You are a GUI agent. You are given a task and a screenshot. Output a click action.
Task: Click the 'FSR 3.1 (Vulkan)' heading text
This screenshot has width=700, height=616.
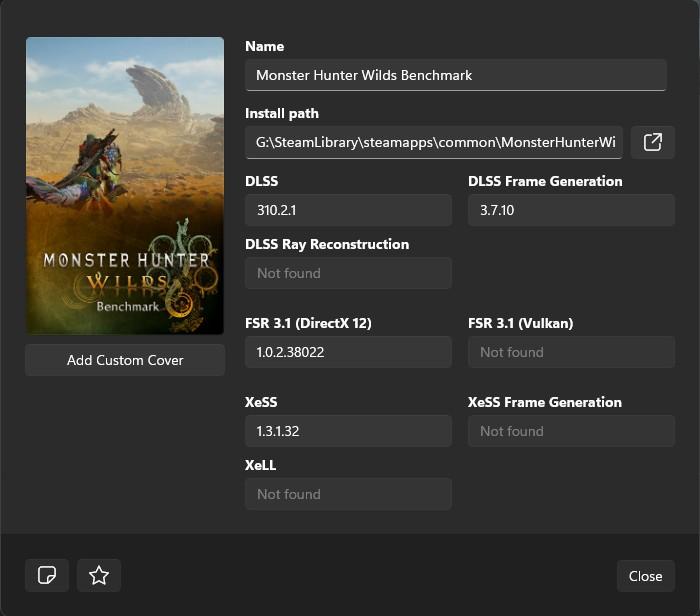pos(520,323)
